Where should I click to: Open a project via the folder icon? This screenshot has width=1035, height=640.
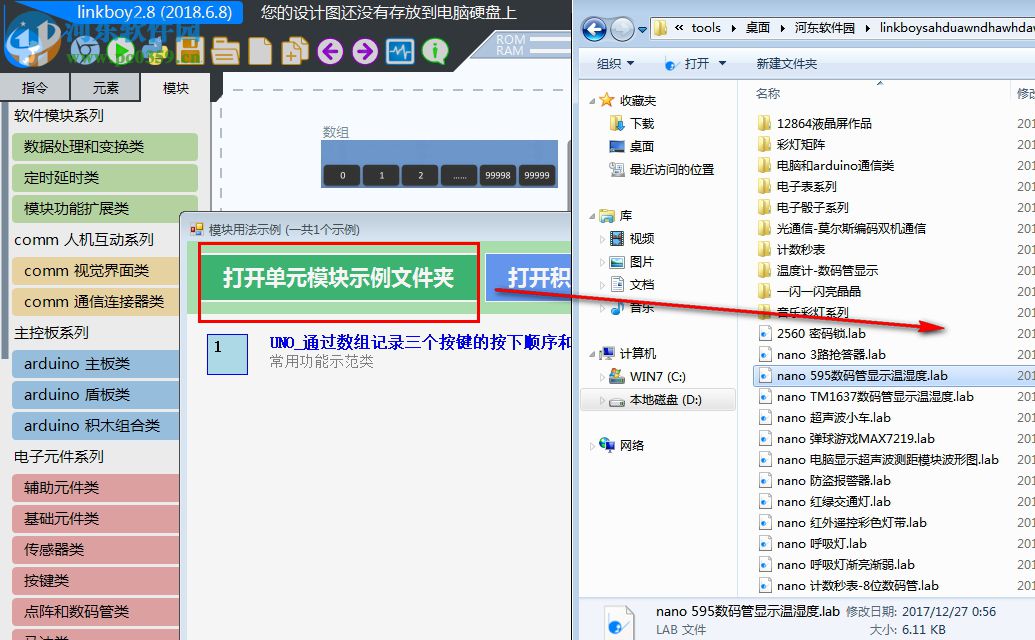(x=227, y=50)
